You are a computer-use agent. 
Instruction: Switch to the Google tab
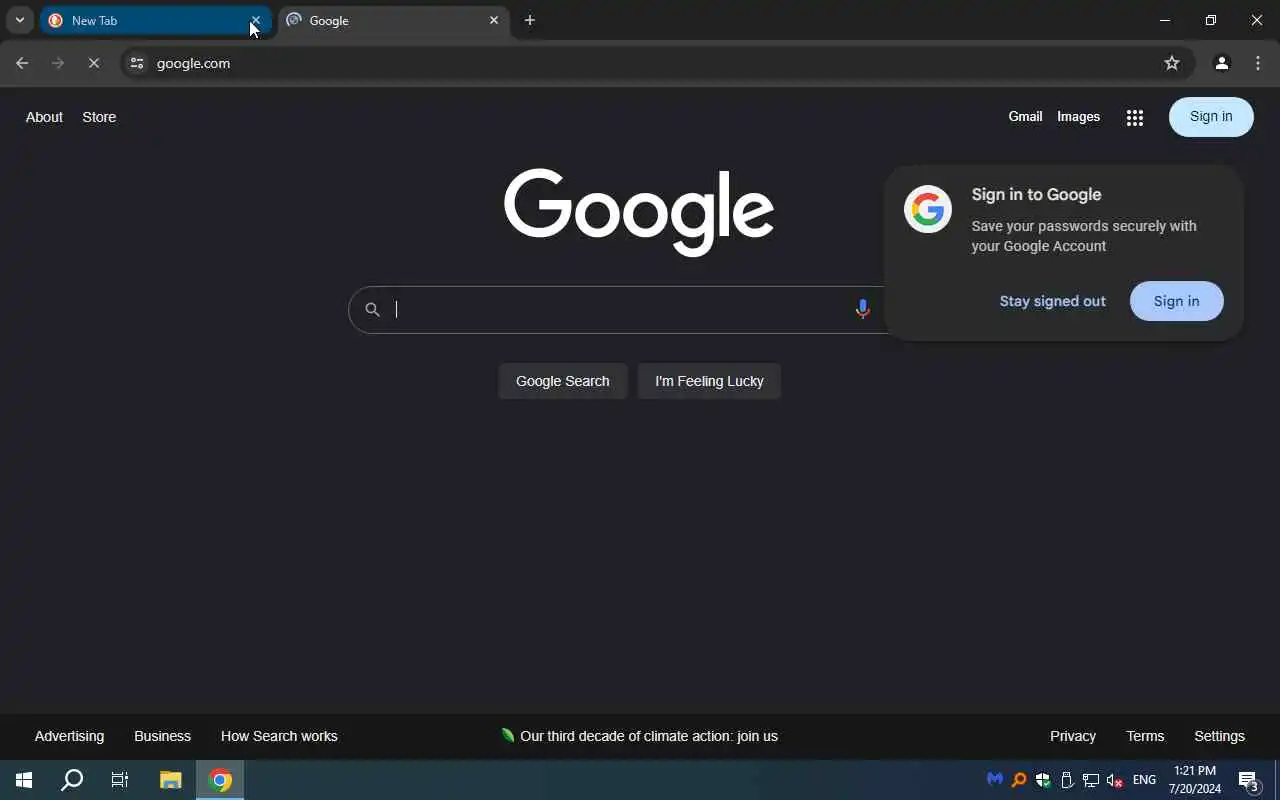tap(393, 20)
